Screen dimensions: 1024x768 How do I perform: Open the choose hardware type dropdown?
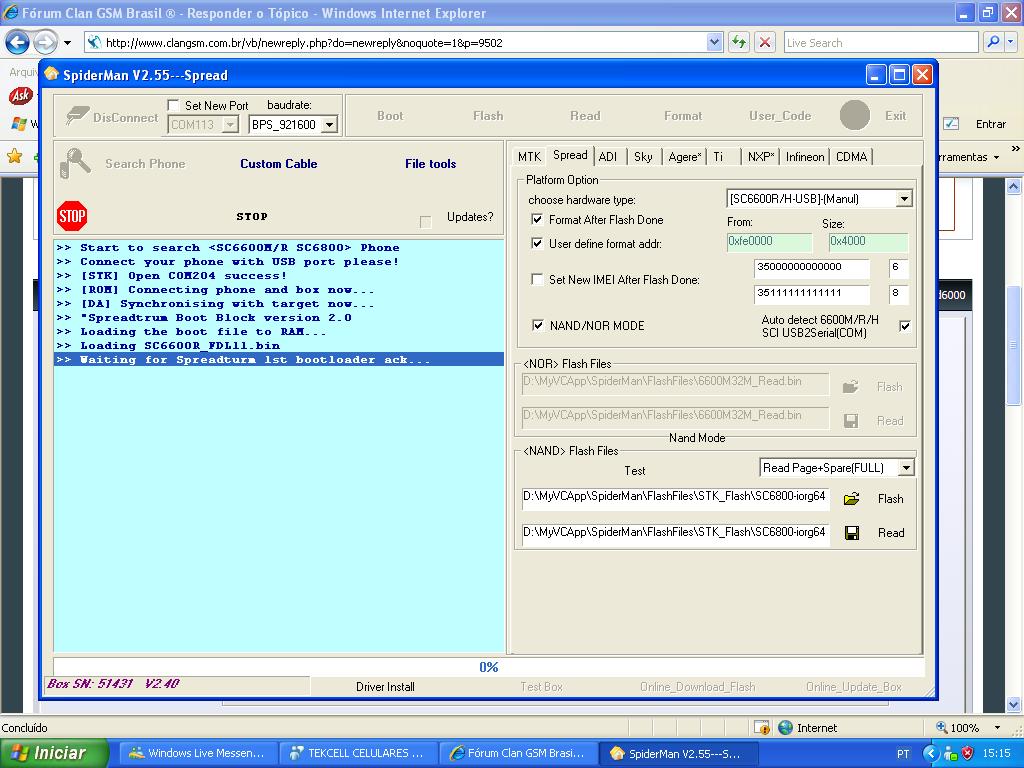904,199
